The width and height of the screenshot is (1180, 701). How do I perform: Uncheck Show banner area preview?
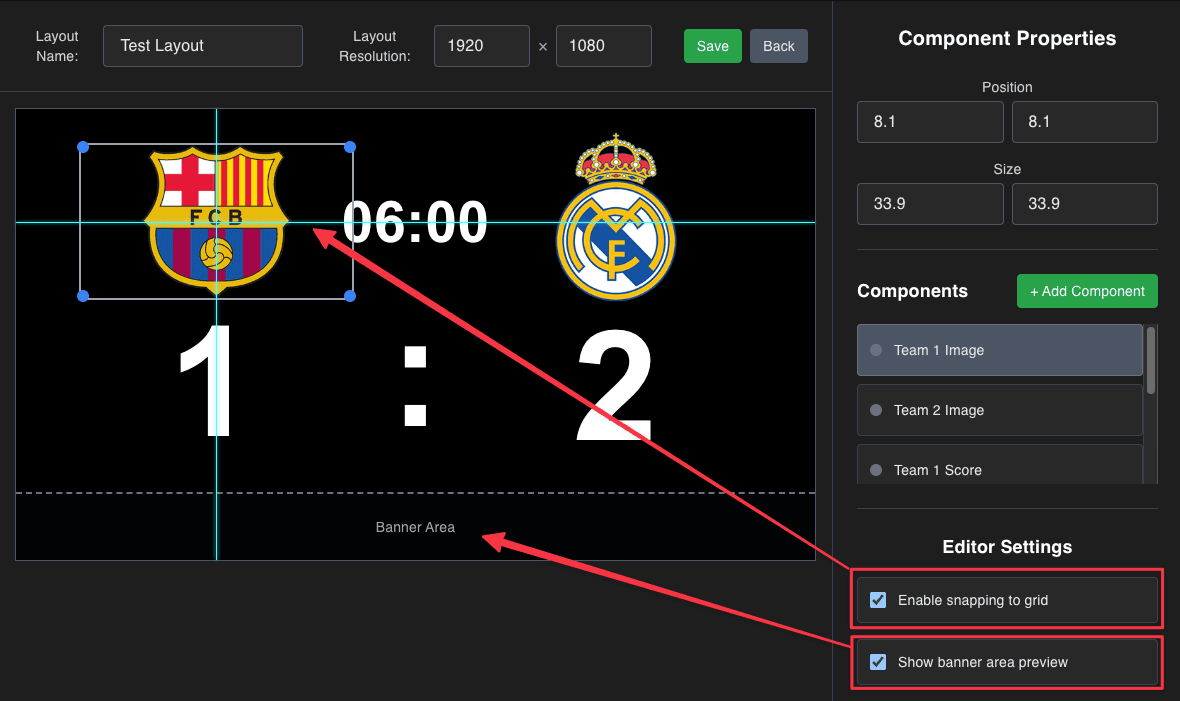tap(877, 662)
